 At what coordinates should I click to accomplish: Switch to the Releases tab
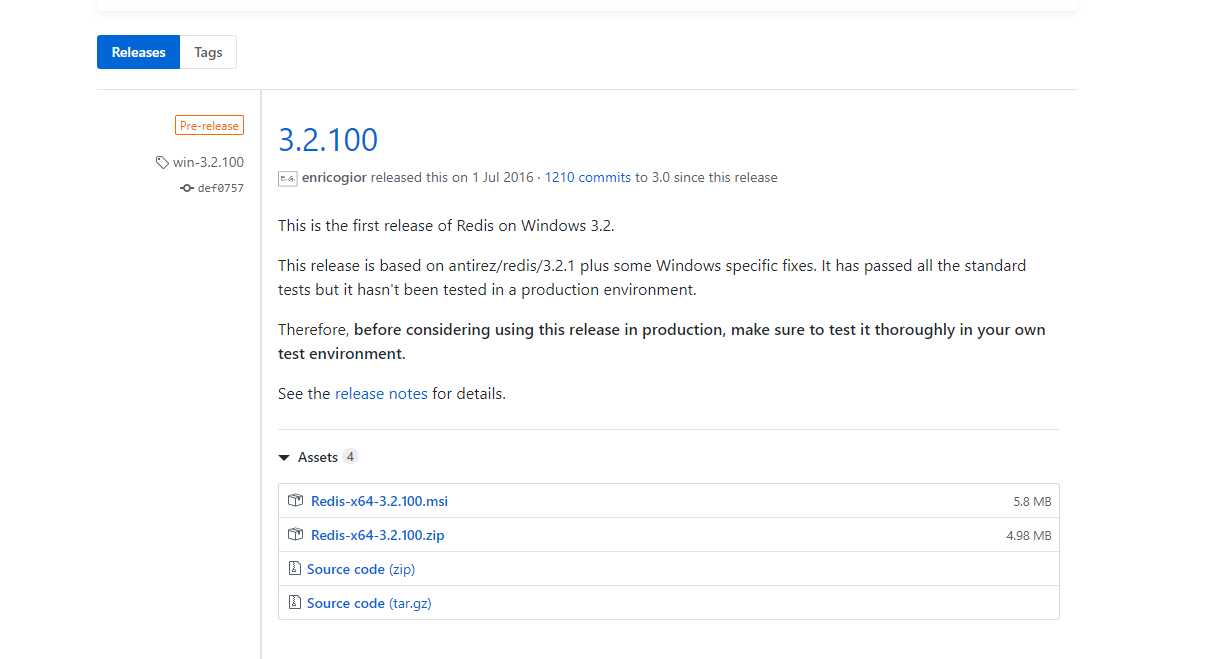[138, 52]
